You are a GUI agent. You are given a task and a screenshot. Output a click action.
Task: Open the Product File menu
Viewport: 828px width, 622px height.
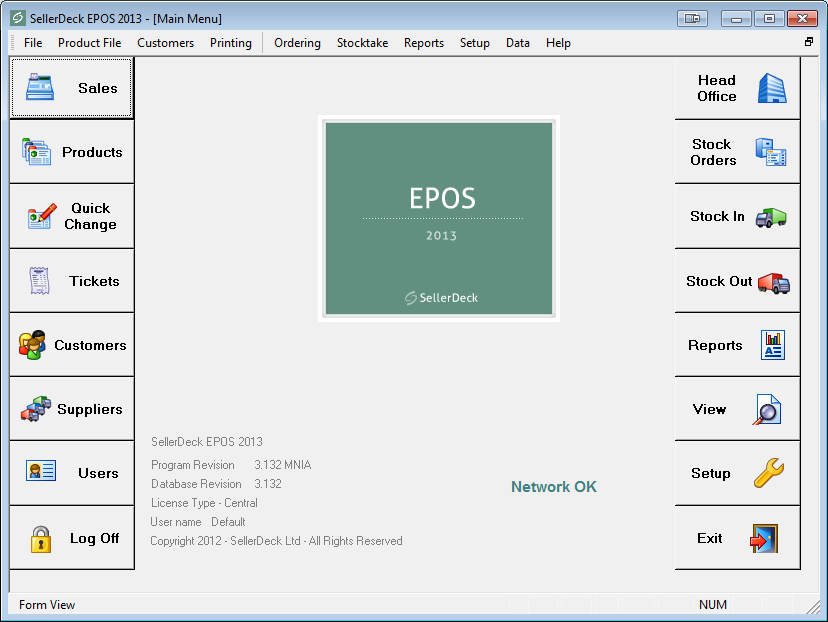(x=89, y=43)
